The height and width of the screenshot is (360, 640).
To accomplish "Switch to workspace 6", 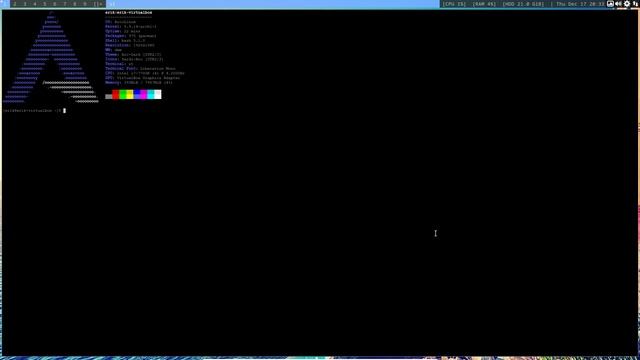I will click(54, 4).
